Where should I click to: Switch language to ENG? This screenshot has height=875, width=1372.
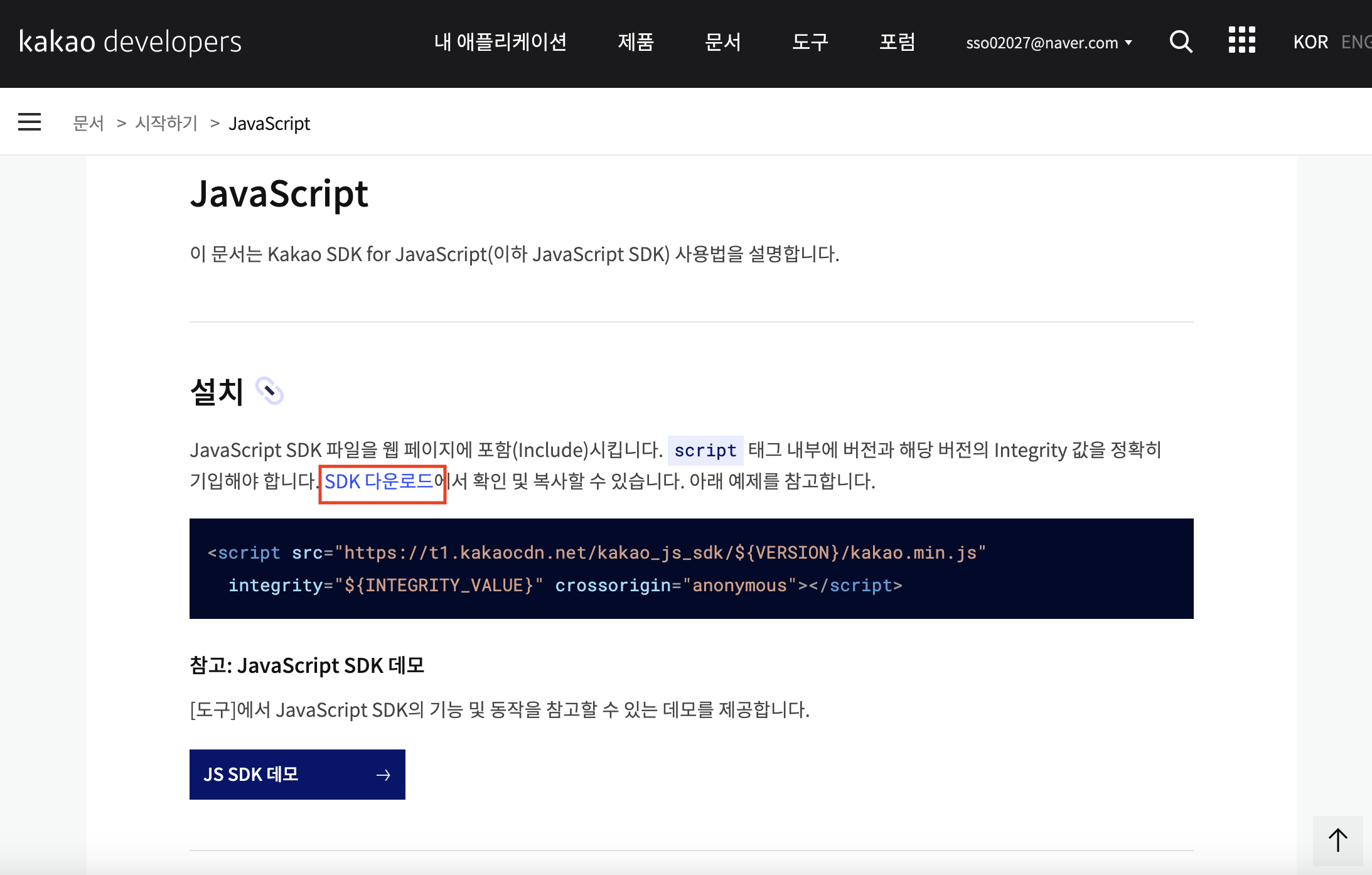coord(1356,42)
